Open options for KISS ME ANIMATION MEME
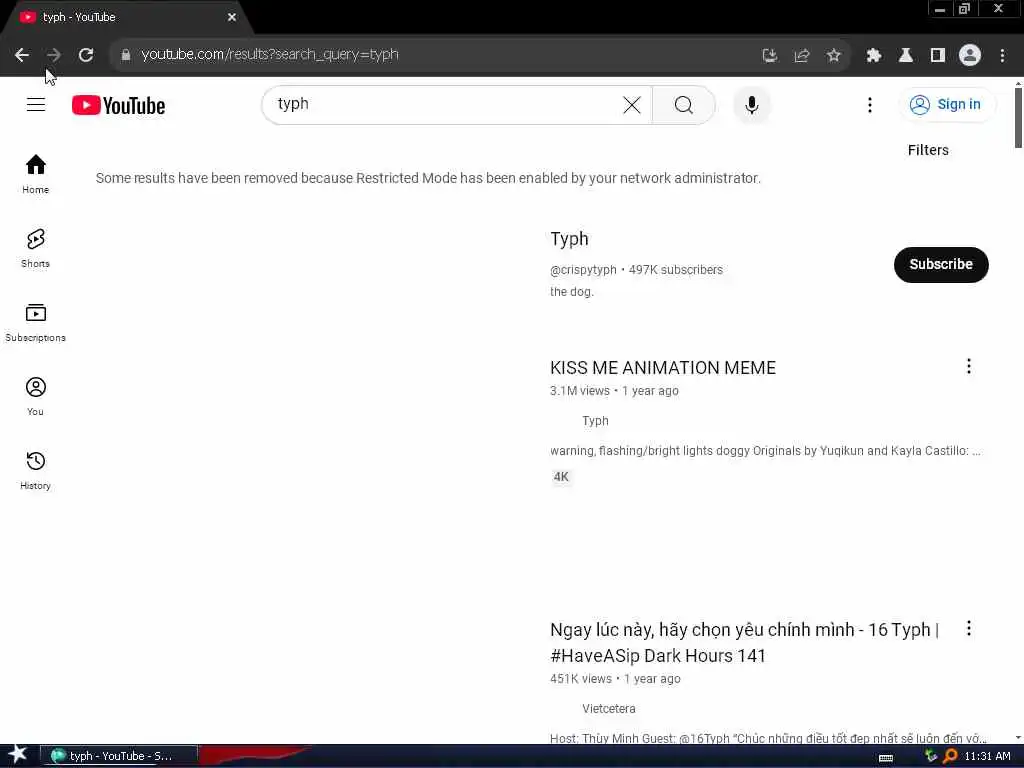Image resolution: width=1024 pixels, height=768 pixels. pos(968,366)
